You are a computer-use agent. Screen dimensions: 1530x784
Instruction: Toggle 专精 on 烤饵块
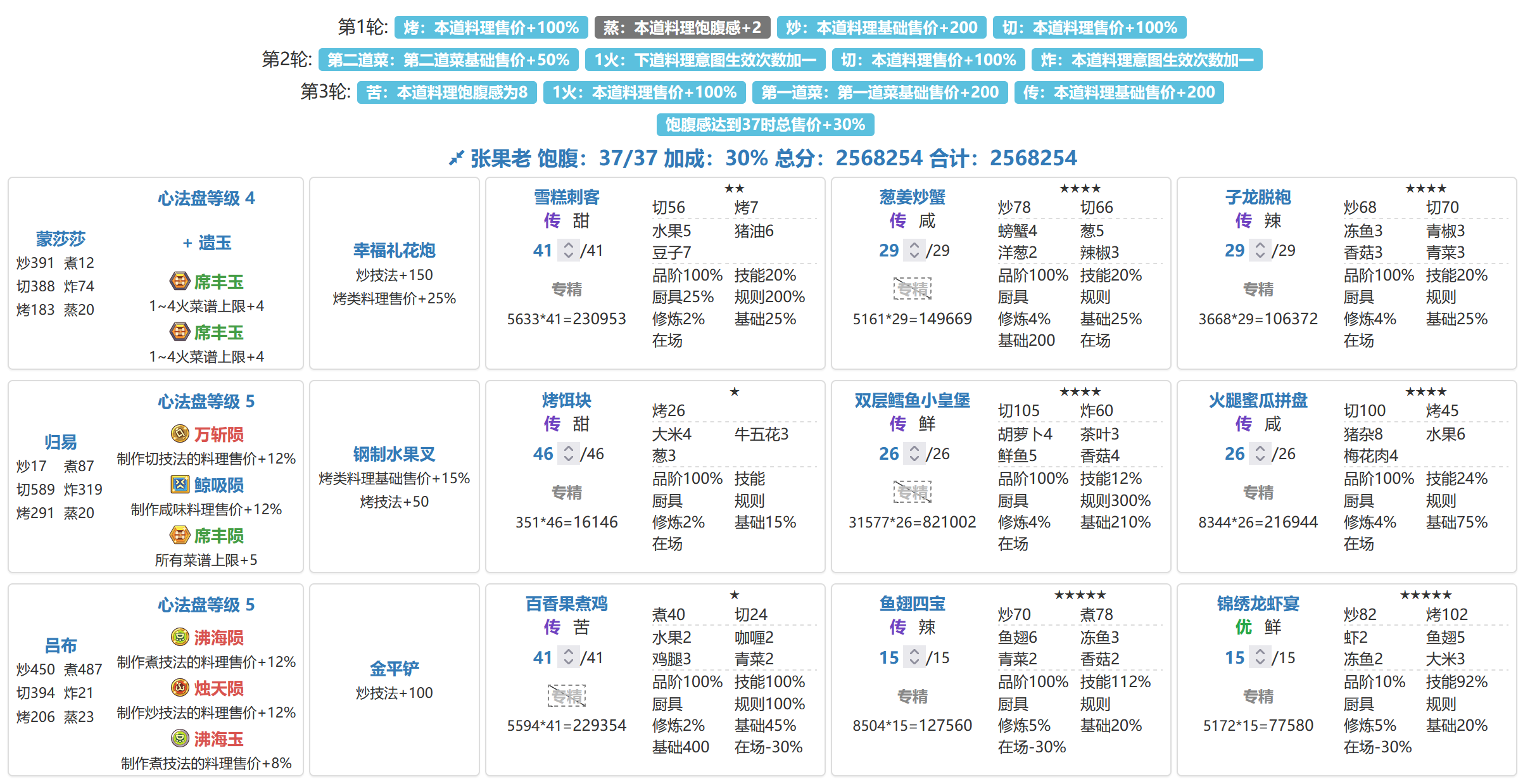click(567, 493)
